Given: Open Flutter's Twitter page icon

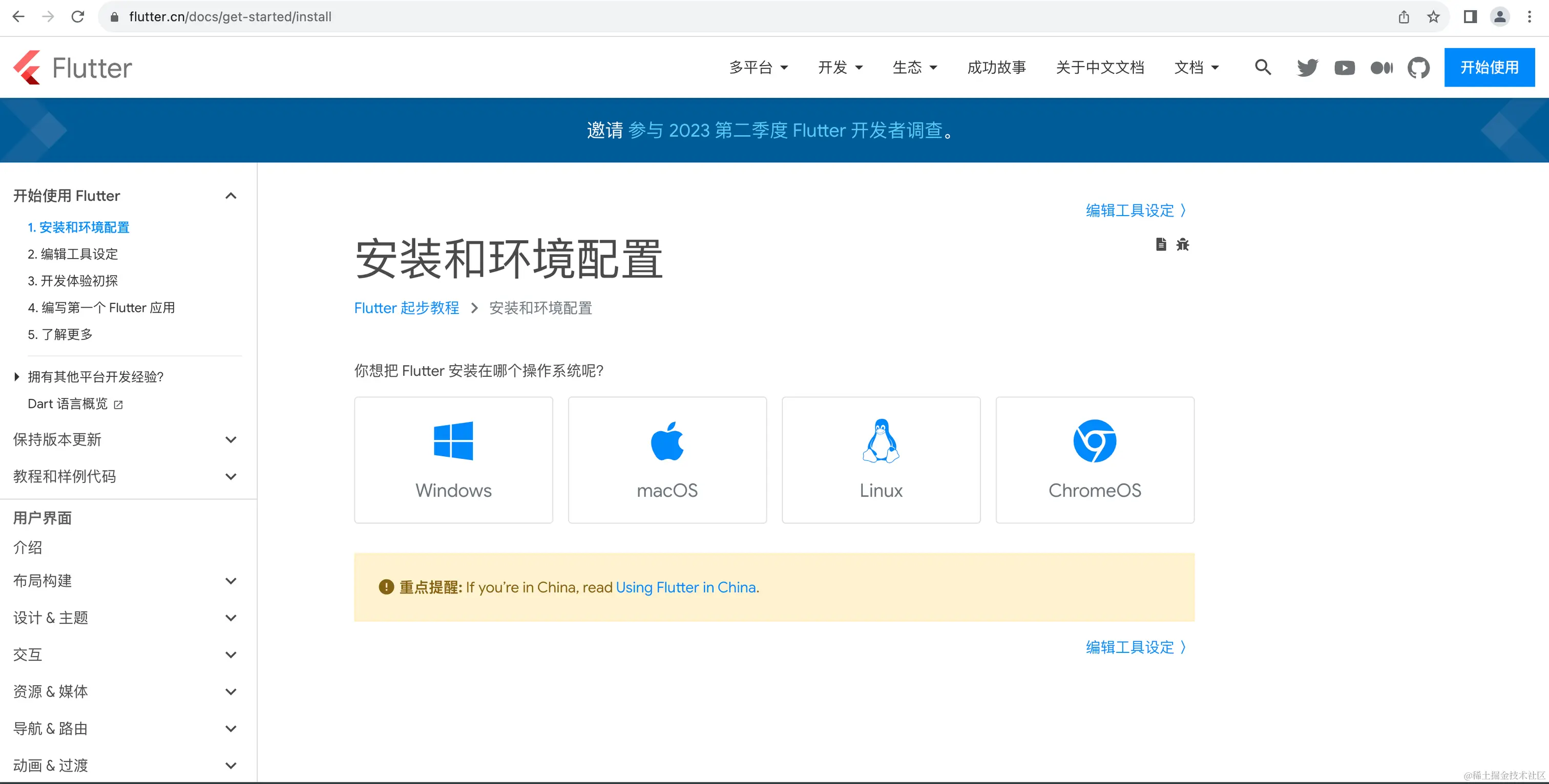Looking at the screenshot, I should (1307, 67).
